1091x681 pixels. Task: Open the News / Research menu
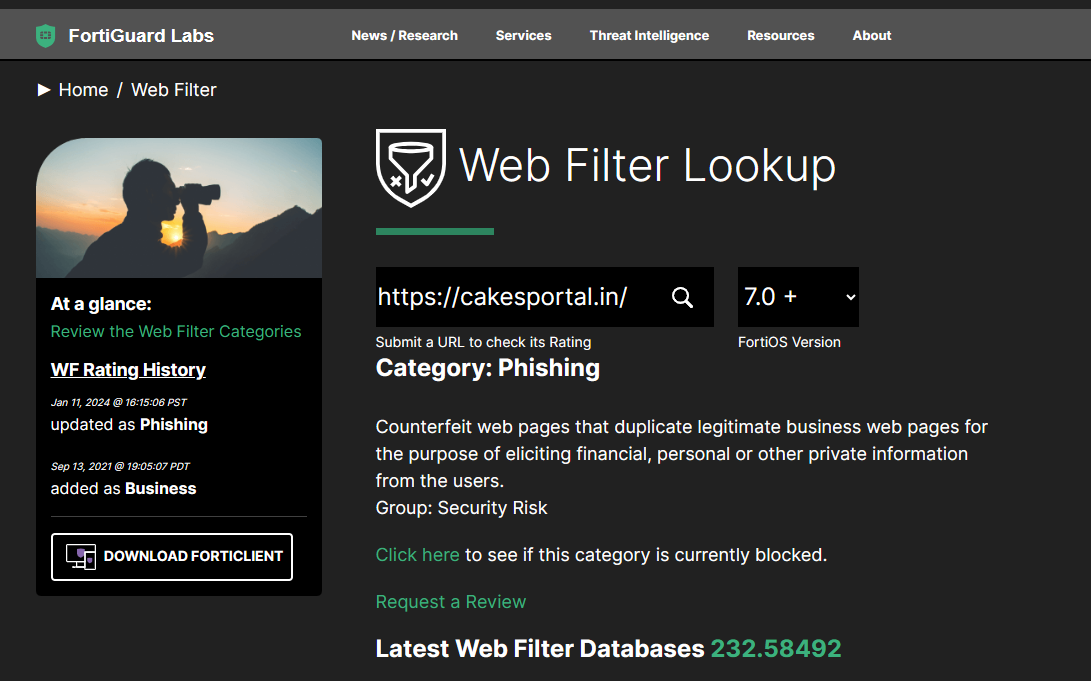pos(404,35)
